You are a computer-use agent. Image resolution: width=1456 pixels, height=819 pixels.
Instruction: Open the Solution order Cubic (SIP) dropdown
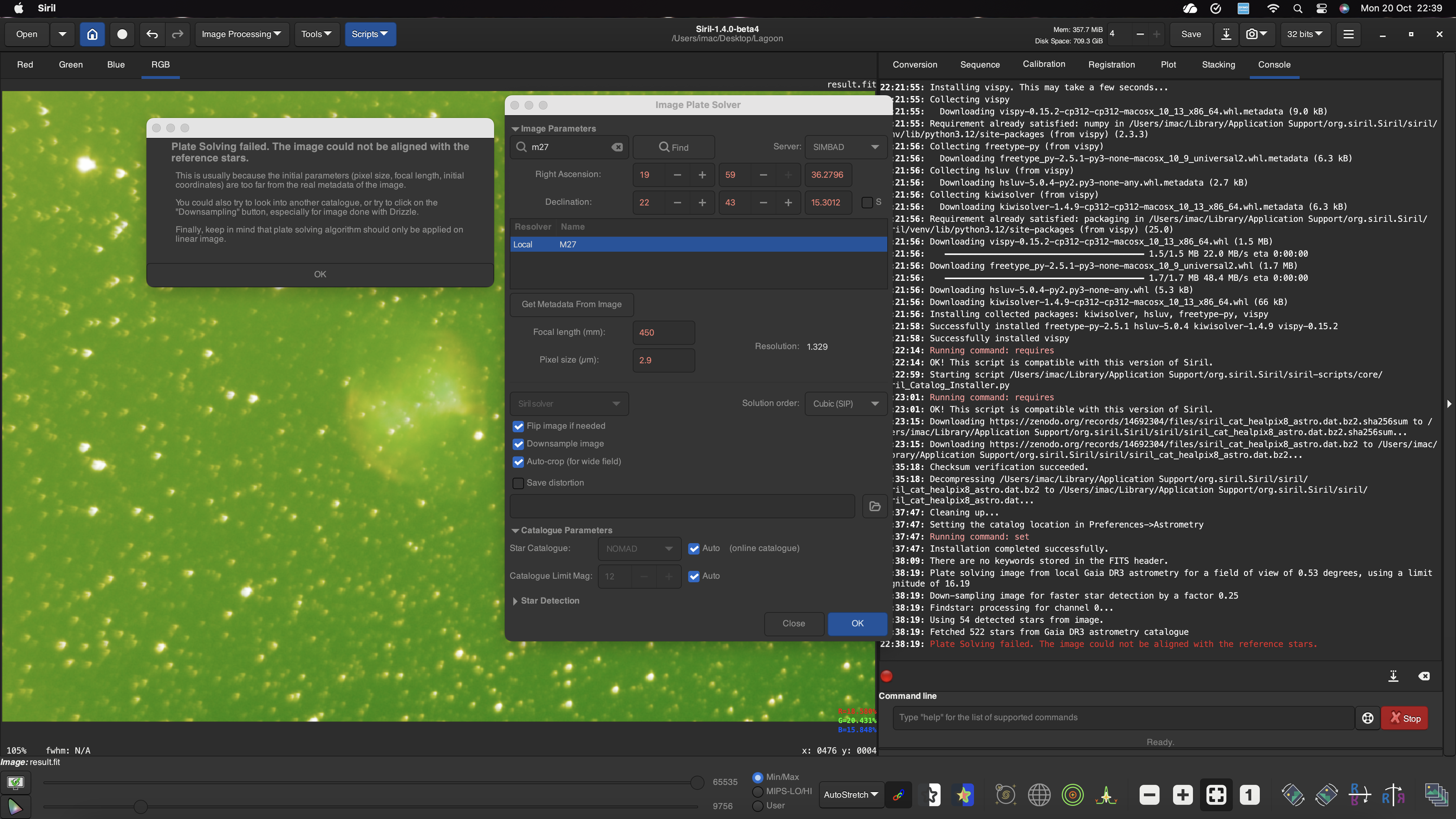(846, 403)
